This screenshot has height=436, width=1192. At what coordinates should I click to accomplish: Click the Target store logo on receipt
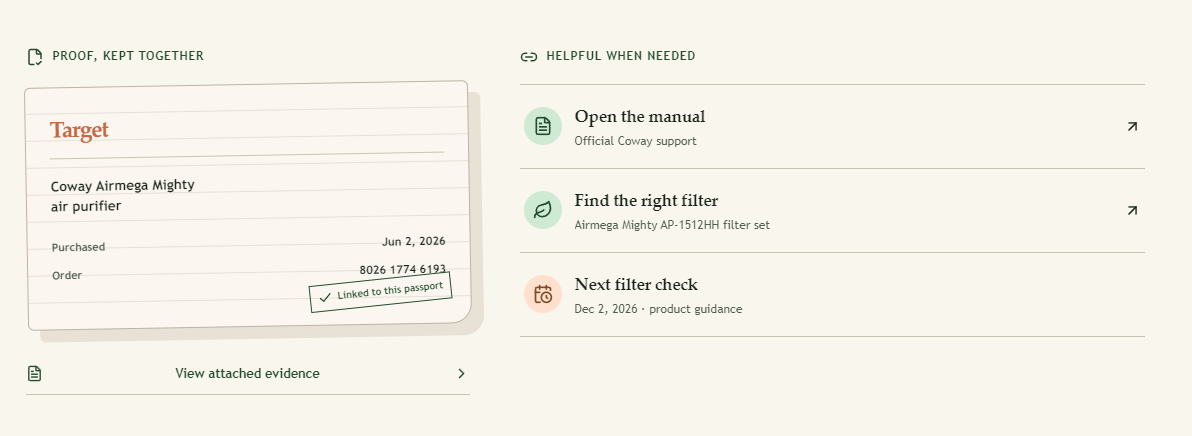tap(79, 131)
